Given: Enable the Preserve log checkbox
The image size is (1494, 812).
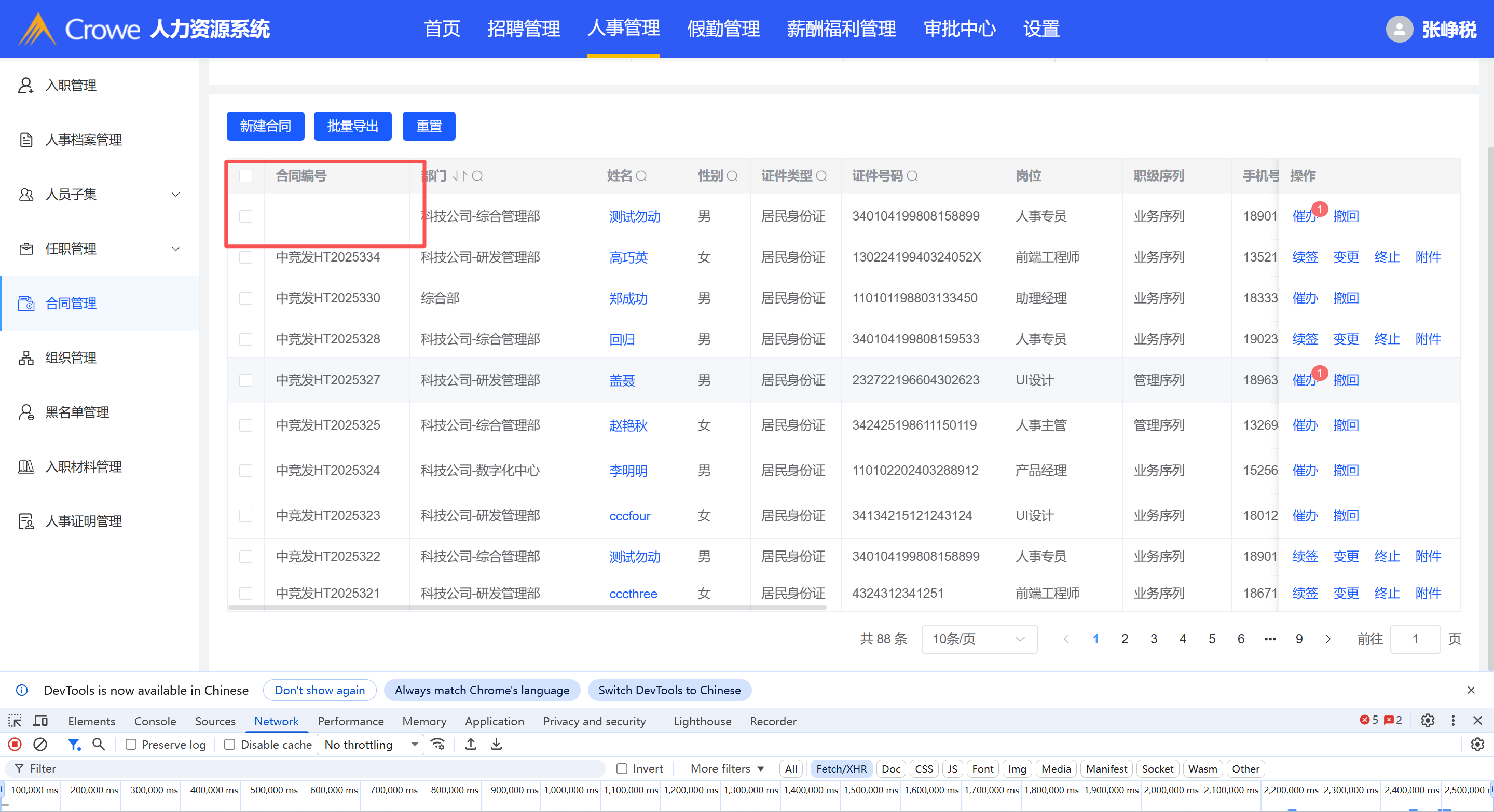Looking at the screenshot, I should tap(132, 744).
